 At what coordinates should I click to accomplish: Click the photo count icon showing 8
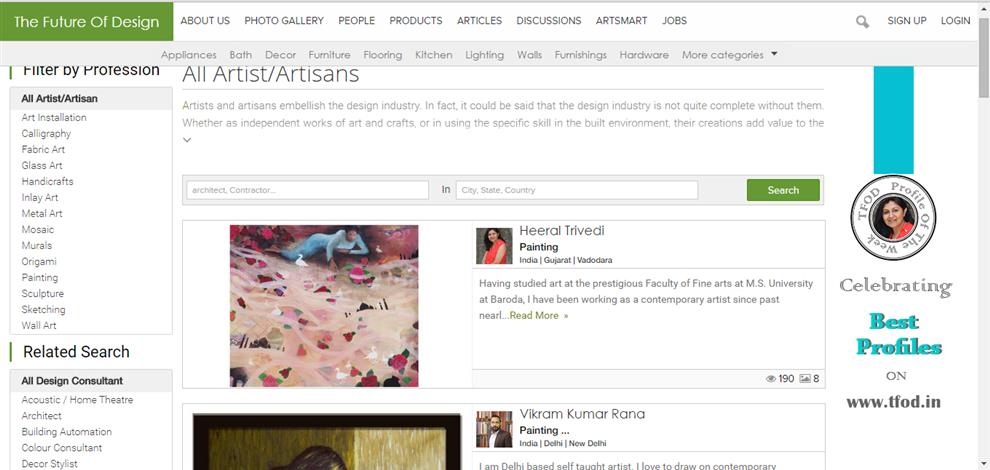[805, 379]
